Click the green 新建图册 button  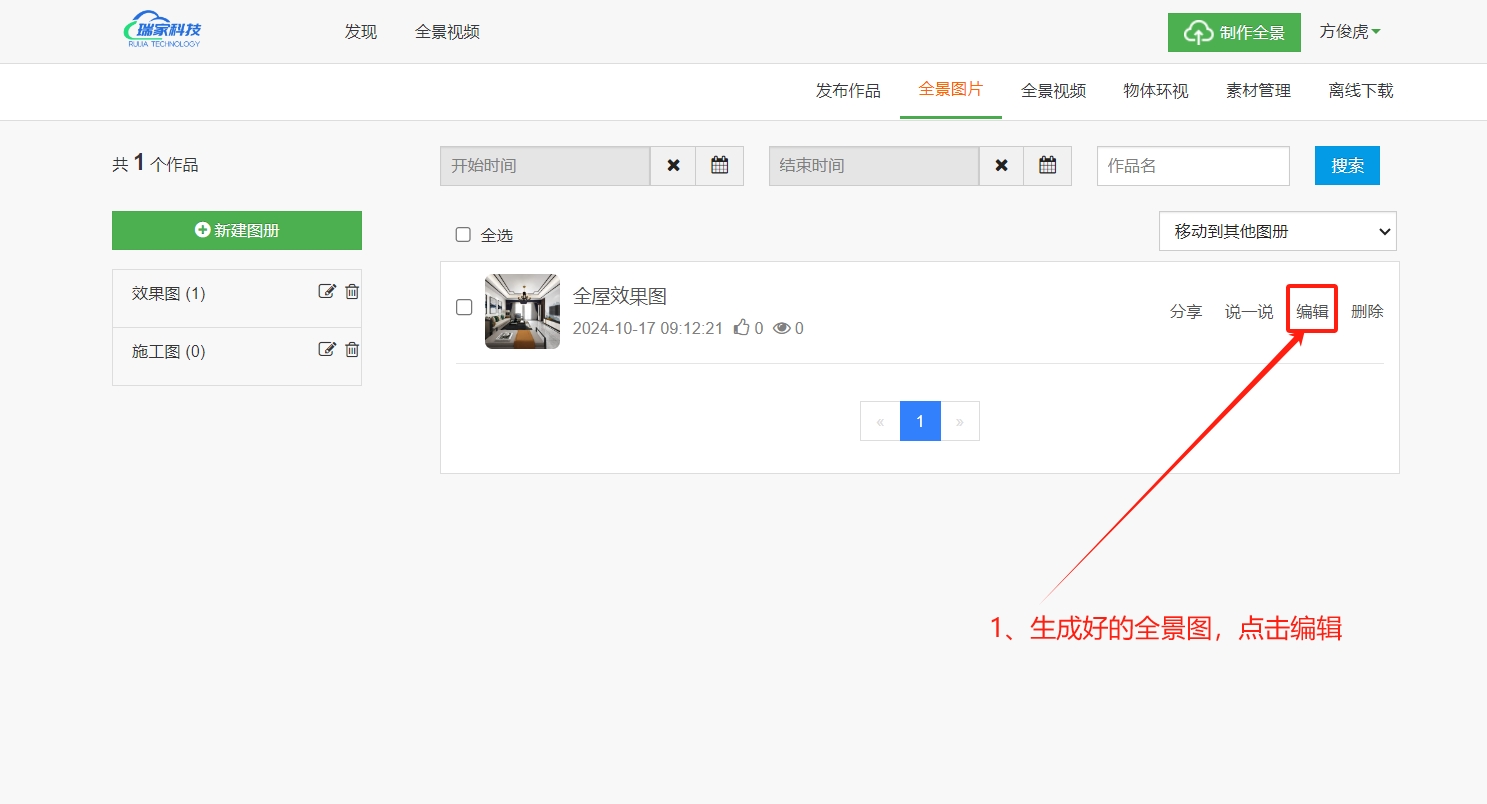tap(237, 230)
